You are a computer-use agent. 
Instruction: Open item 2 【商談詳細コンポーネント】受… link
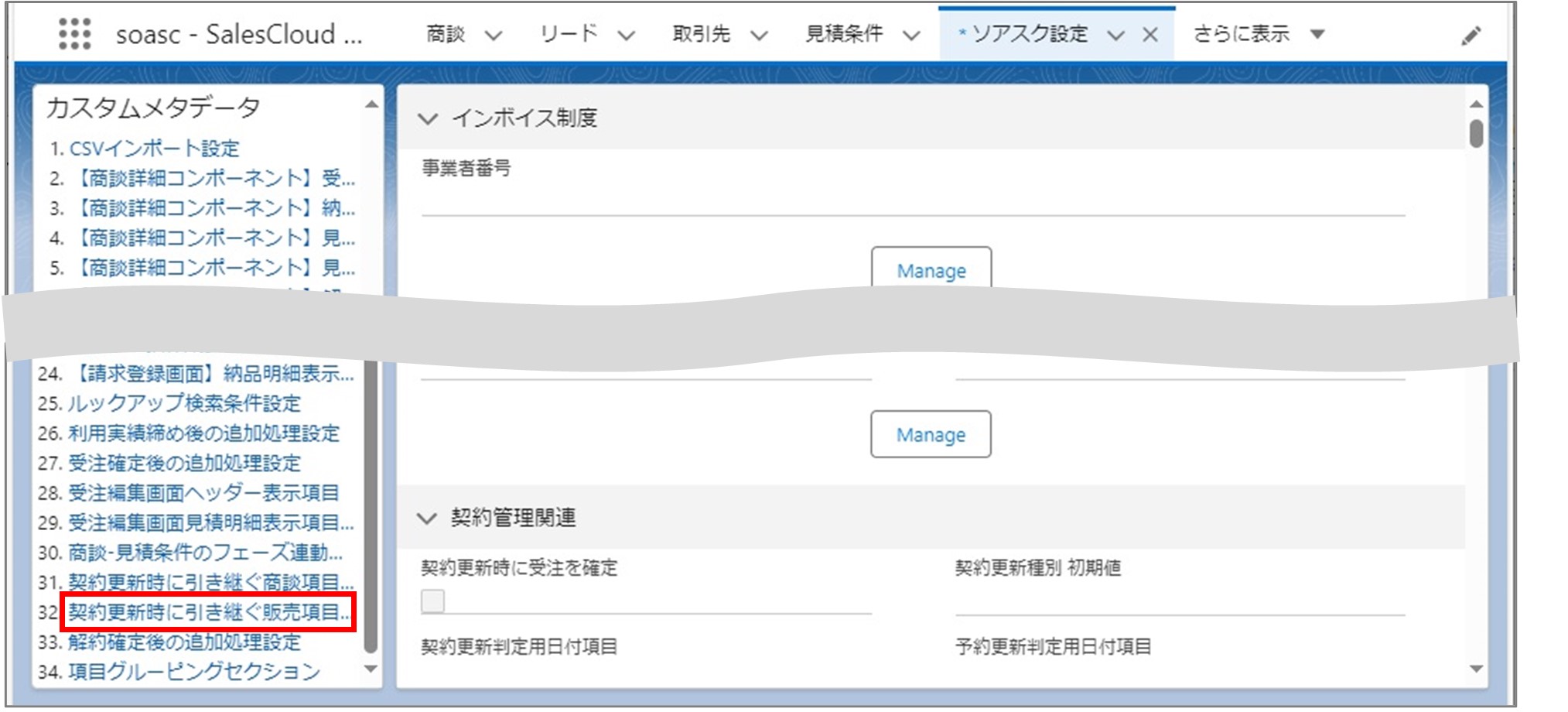click(x=212, y=179)
